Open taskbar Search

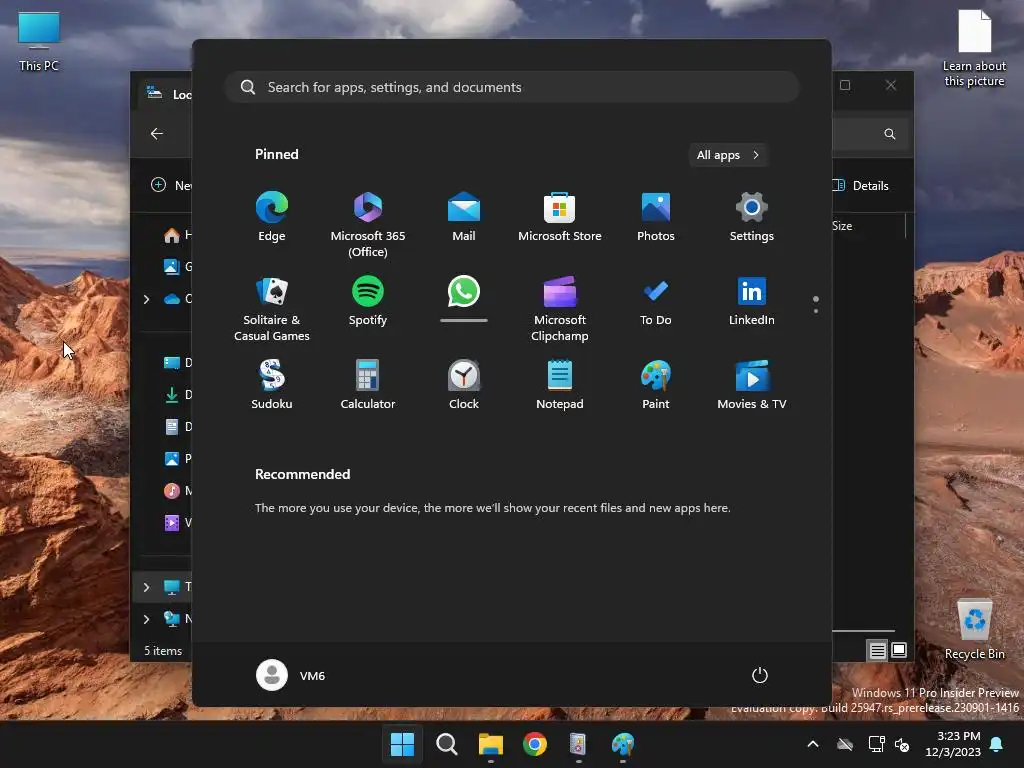(447, 744)
